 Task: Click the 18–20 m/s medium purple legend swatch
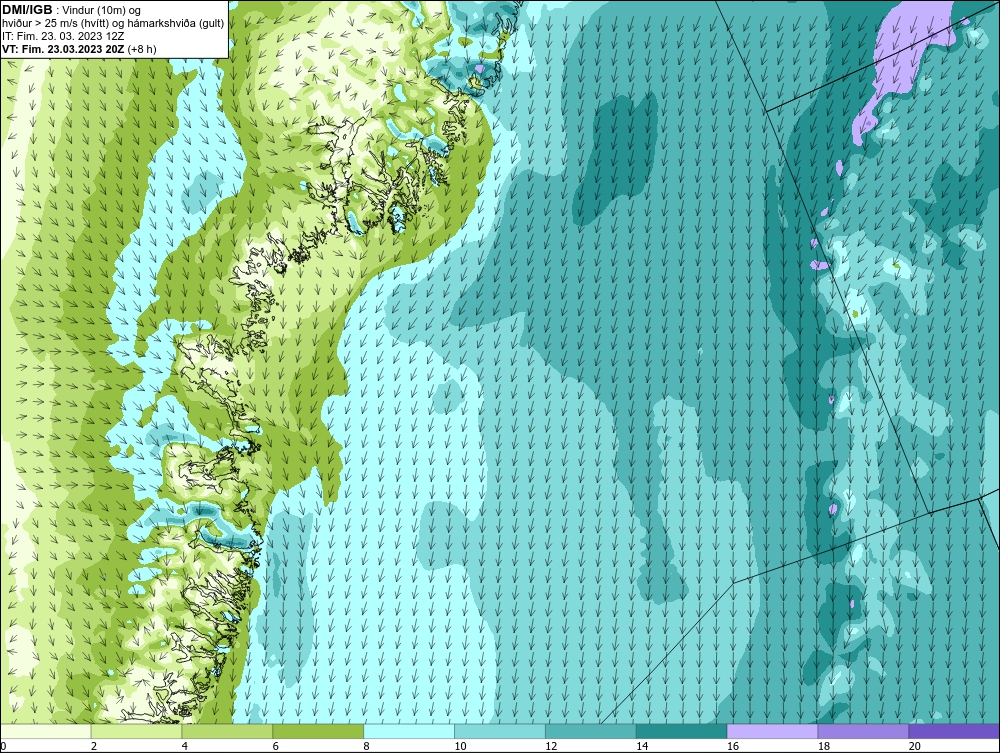864,731
